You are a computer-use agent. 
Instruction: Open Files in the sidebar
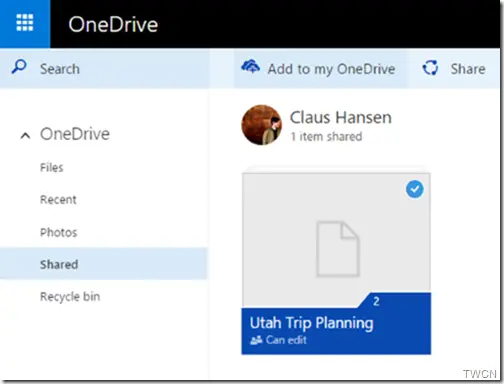click(x=52, y=167)
